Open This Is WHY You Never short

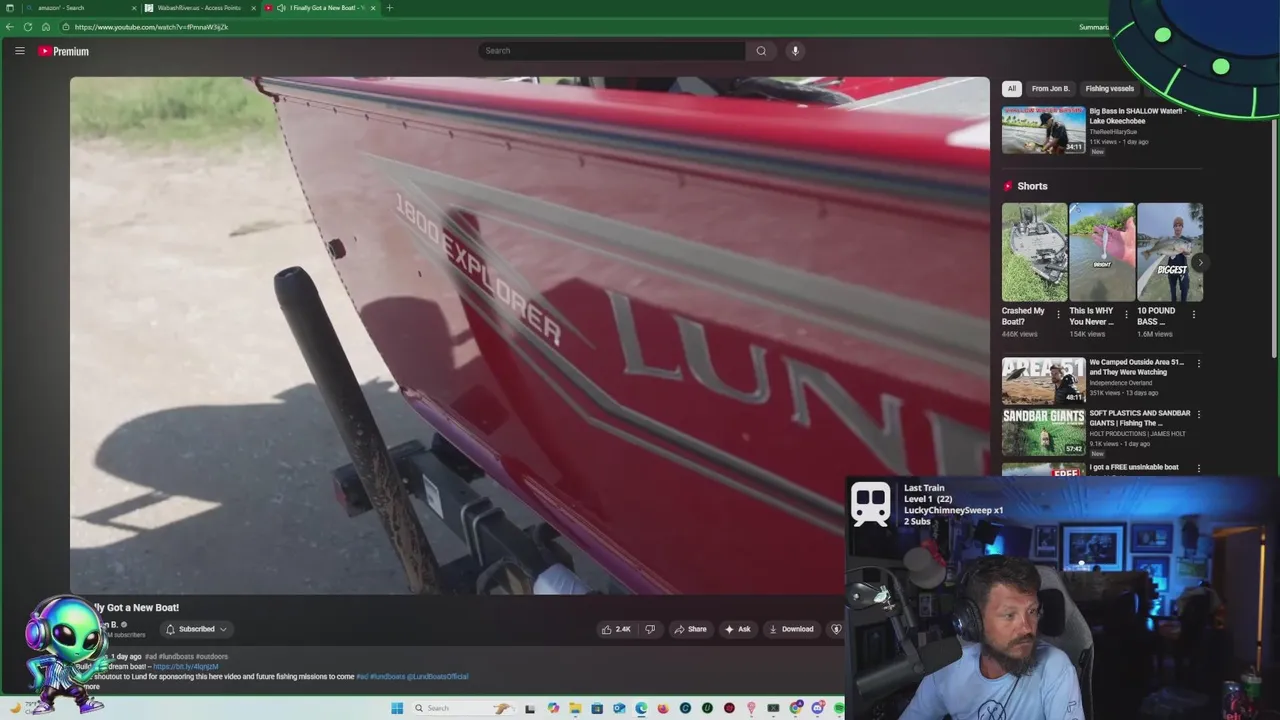[1102, 252]
